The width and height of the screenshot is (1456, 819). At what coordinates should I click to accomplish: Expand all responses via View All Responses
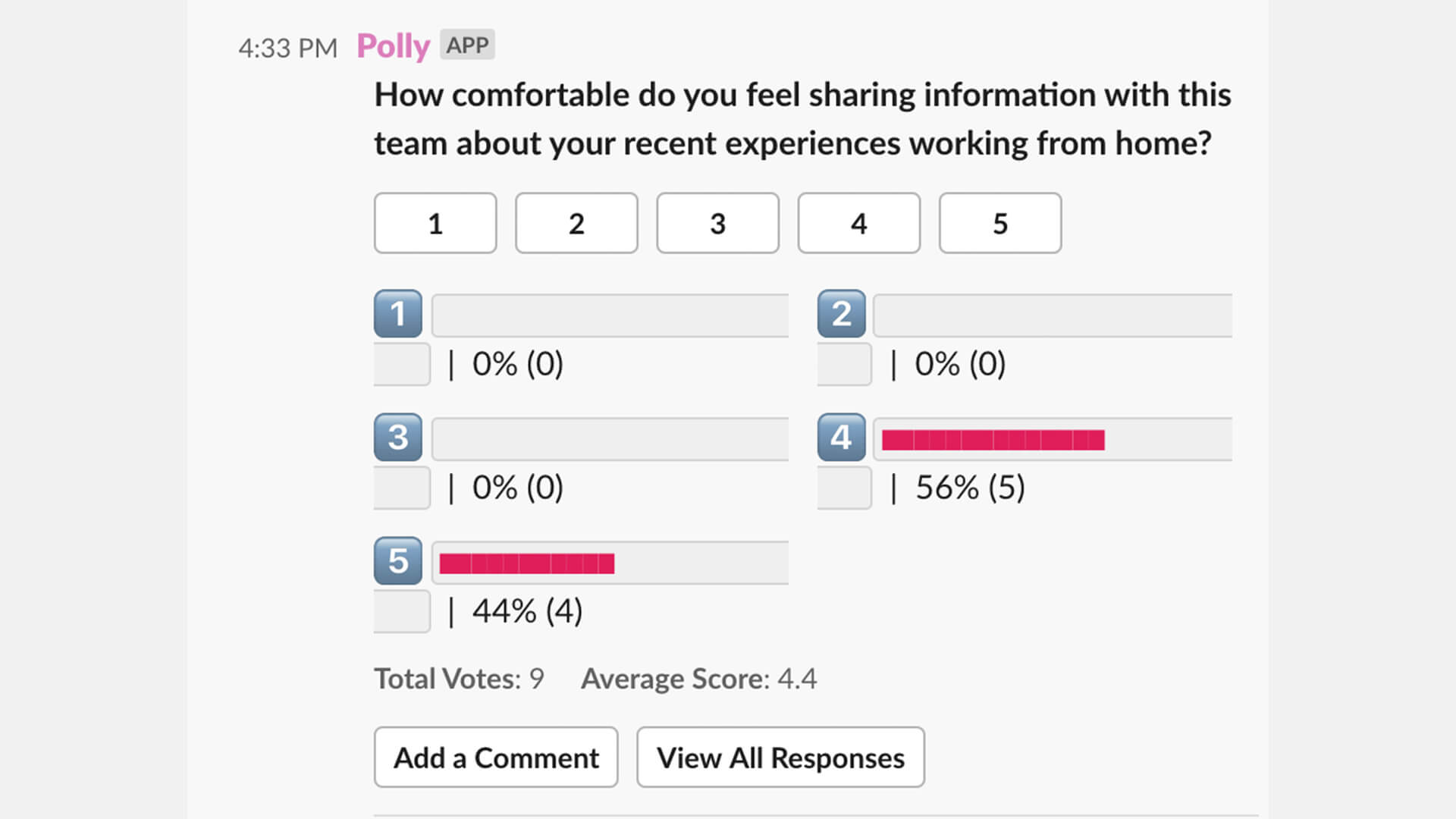[782, 757]
